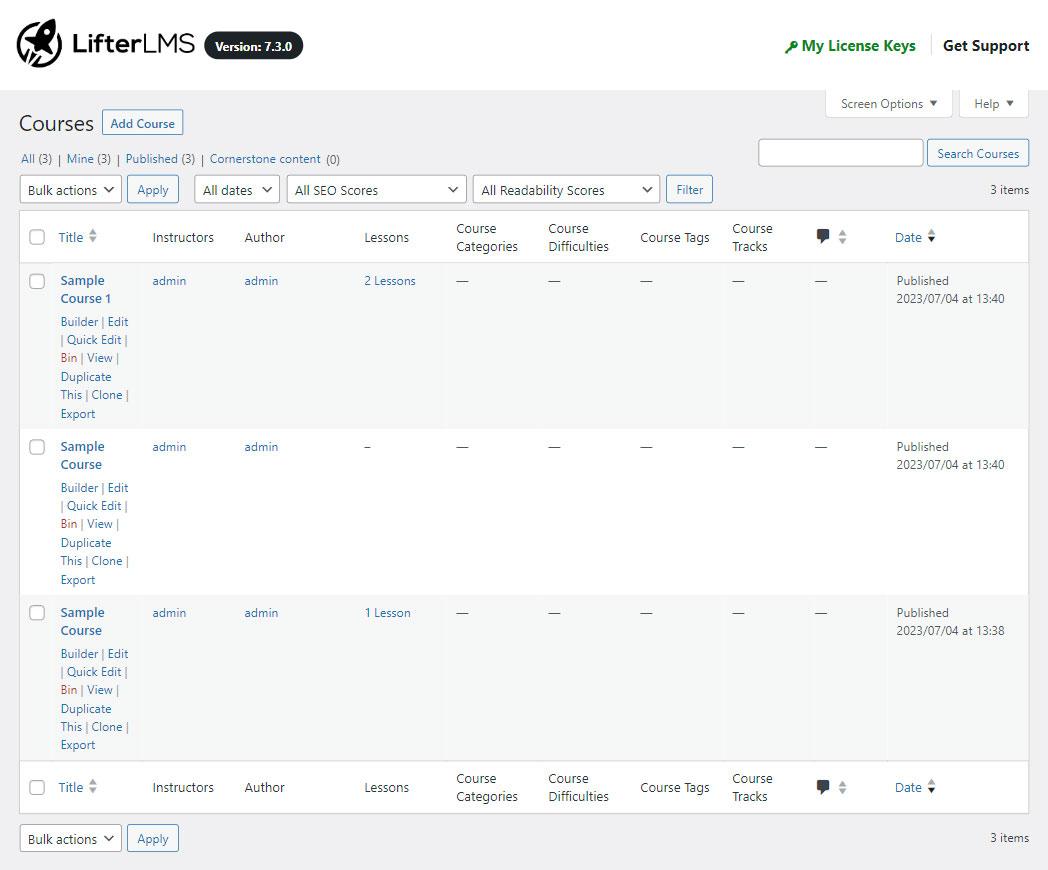Click sort arrows beside the header comments icon
Viewport: 1048px width, 870px height.
(x=842, y=237)
